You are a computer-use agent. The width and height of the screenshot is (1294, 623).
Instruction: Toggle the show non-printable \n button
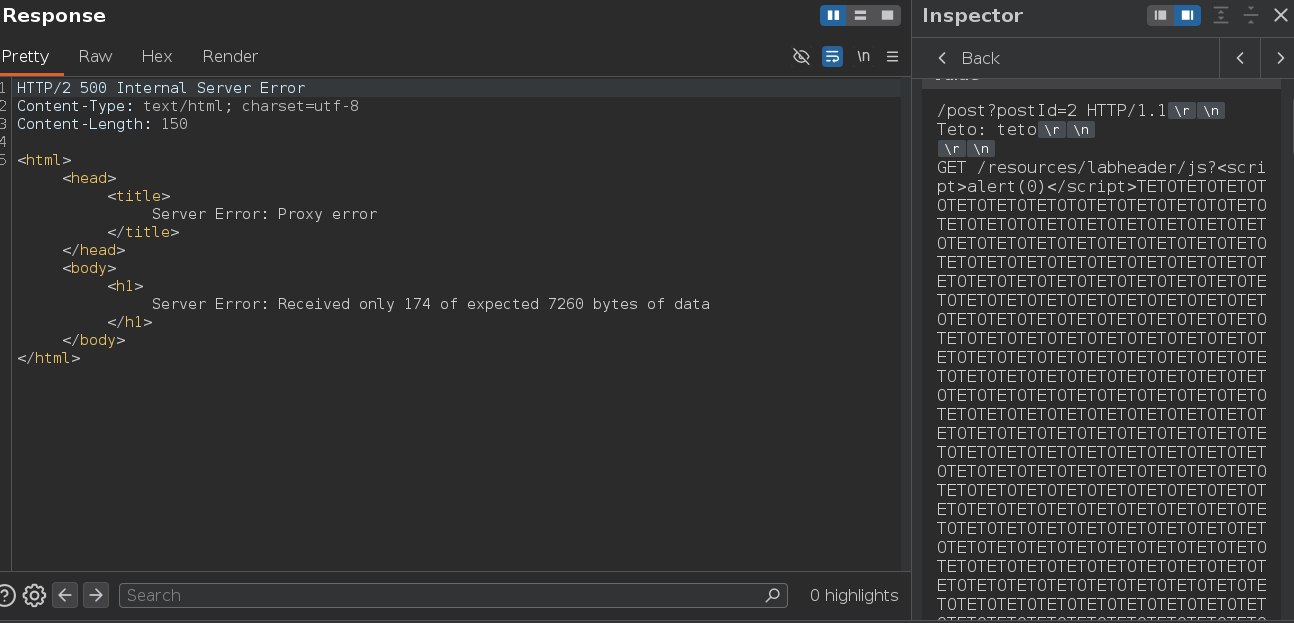point(863,56)
